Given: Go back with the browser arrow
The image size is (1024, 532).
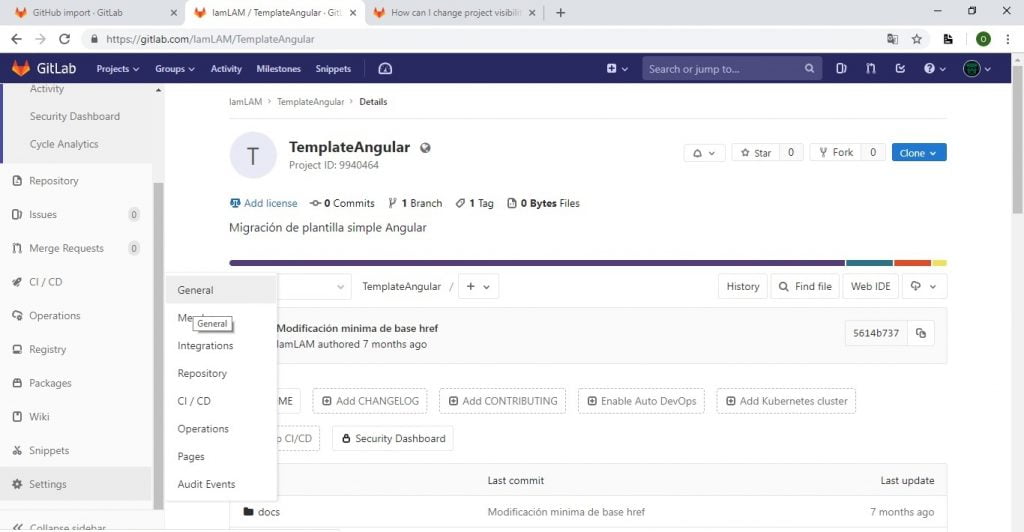Looking at the screenshot, I should tap(16, 39).
